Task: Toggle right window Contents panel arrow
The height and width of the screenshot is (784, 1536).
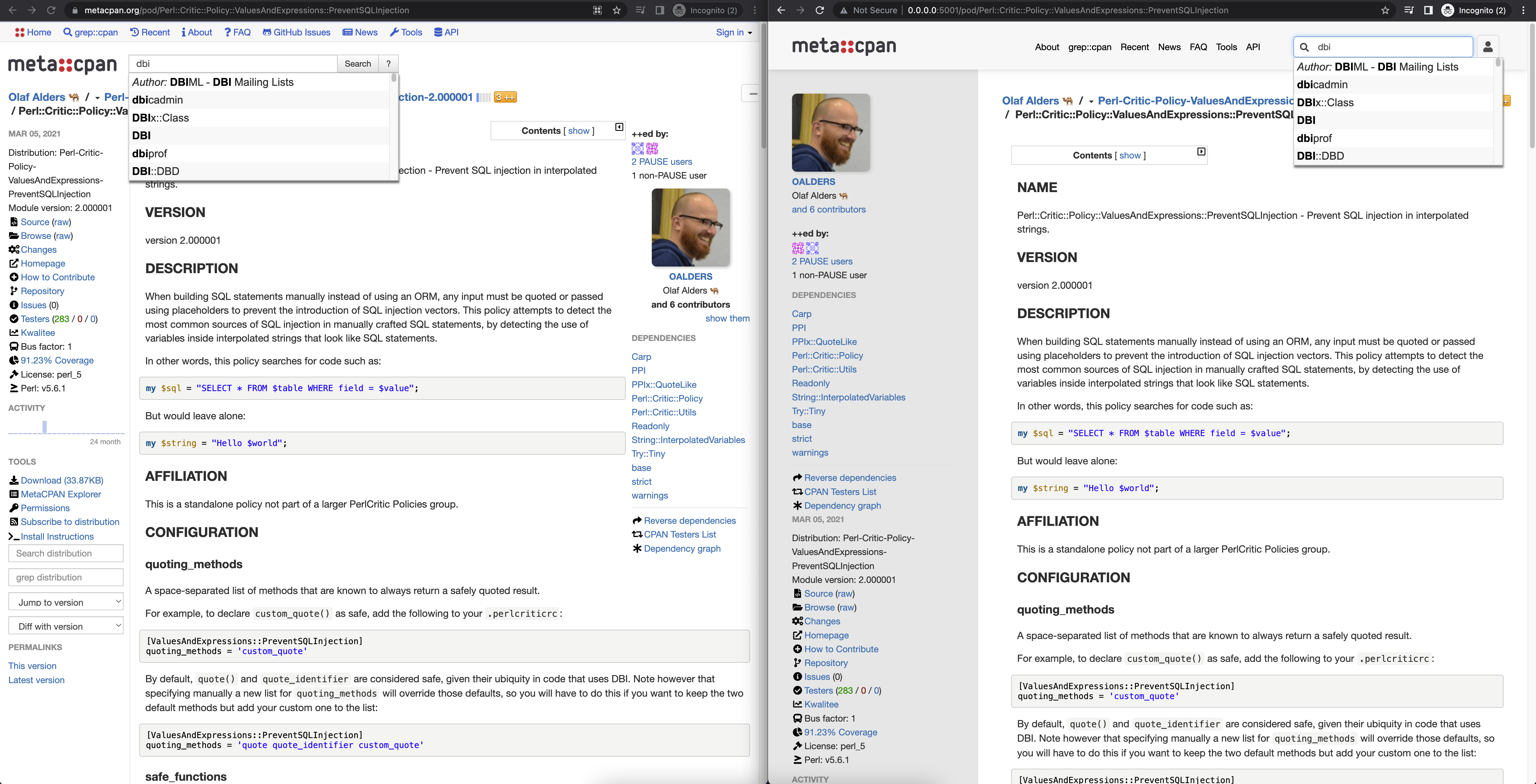Action: coord(1201,152)
